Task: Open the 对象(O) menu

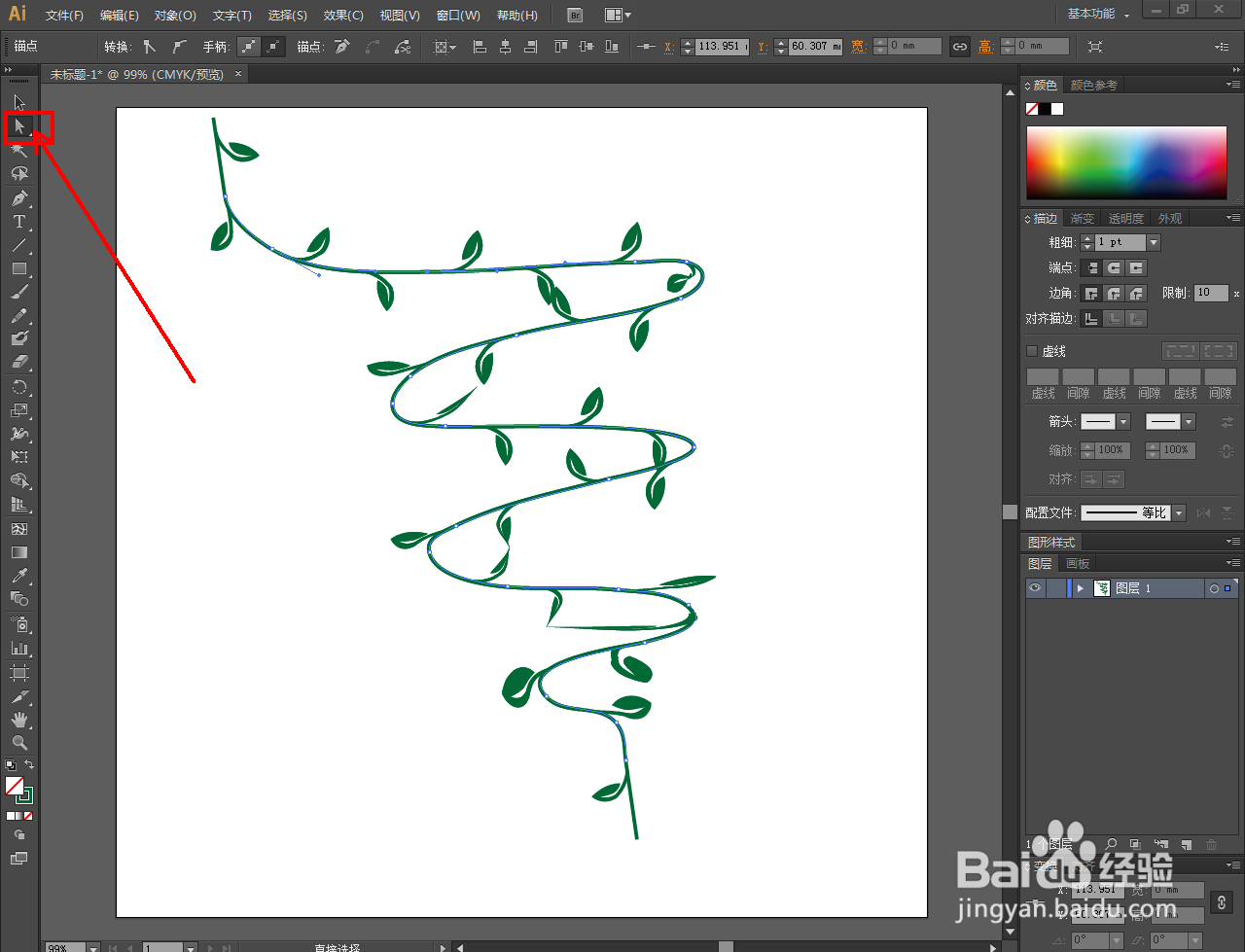Action: tap(175, 15)
